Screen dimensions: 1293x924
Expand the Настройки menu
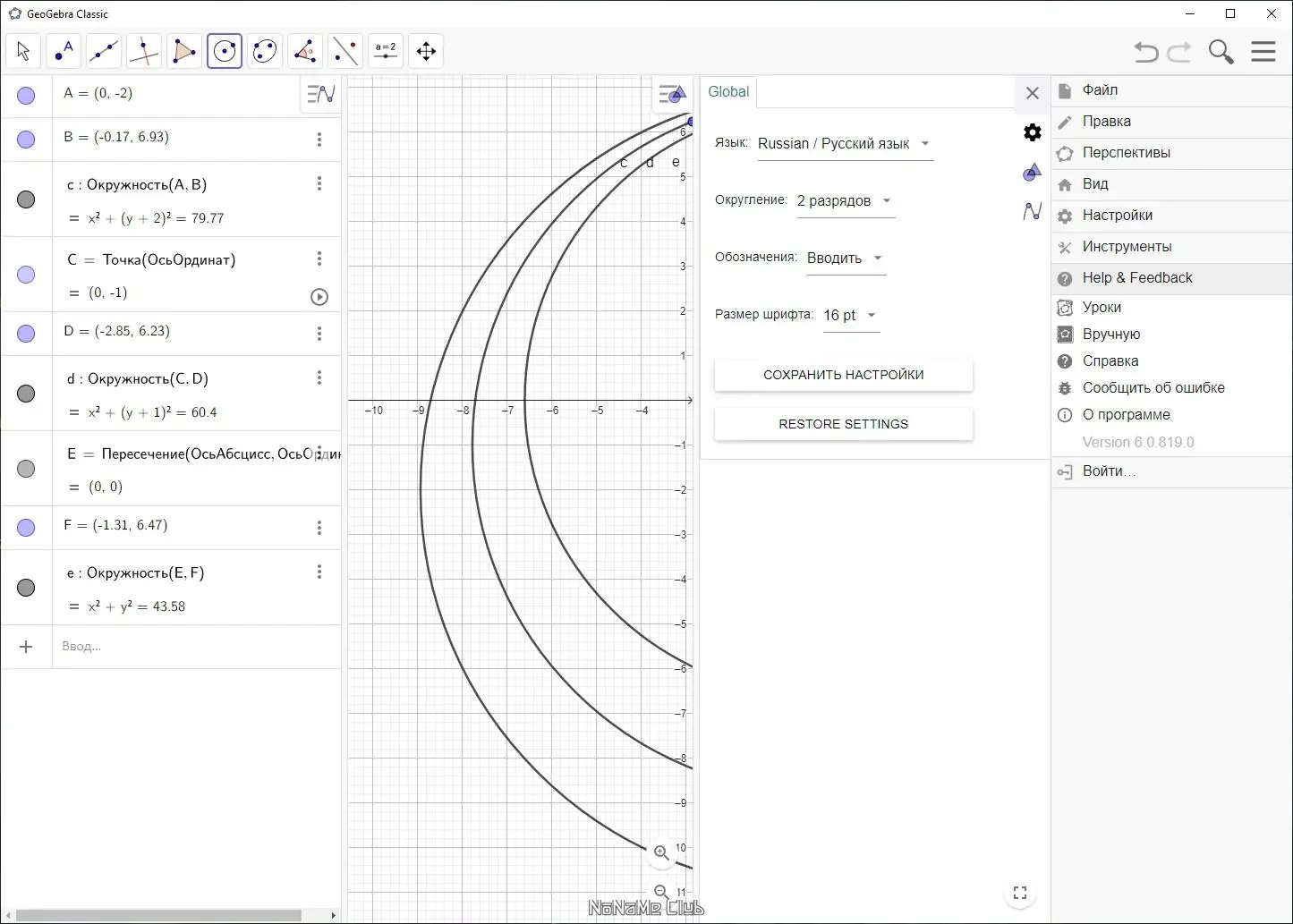(x=1172, y=216)
